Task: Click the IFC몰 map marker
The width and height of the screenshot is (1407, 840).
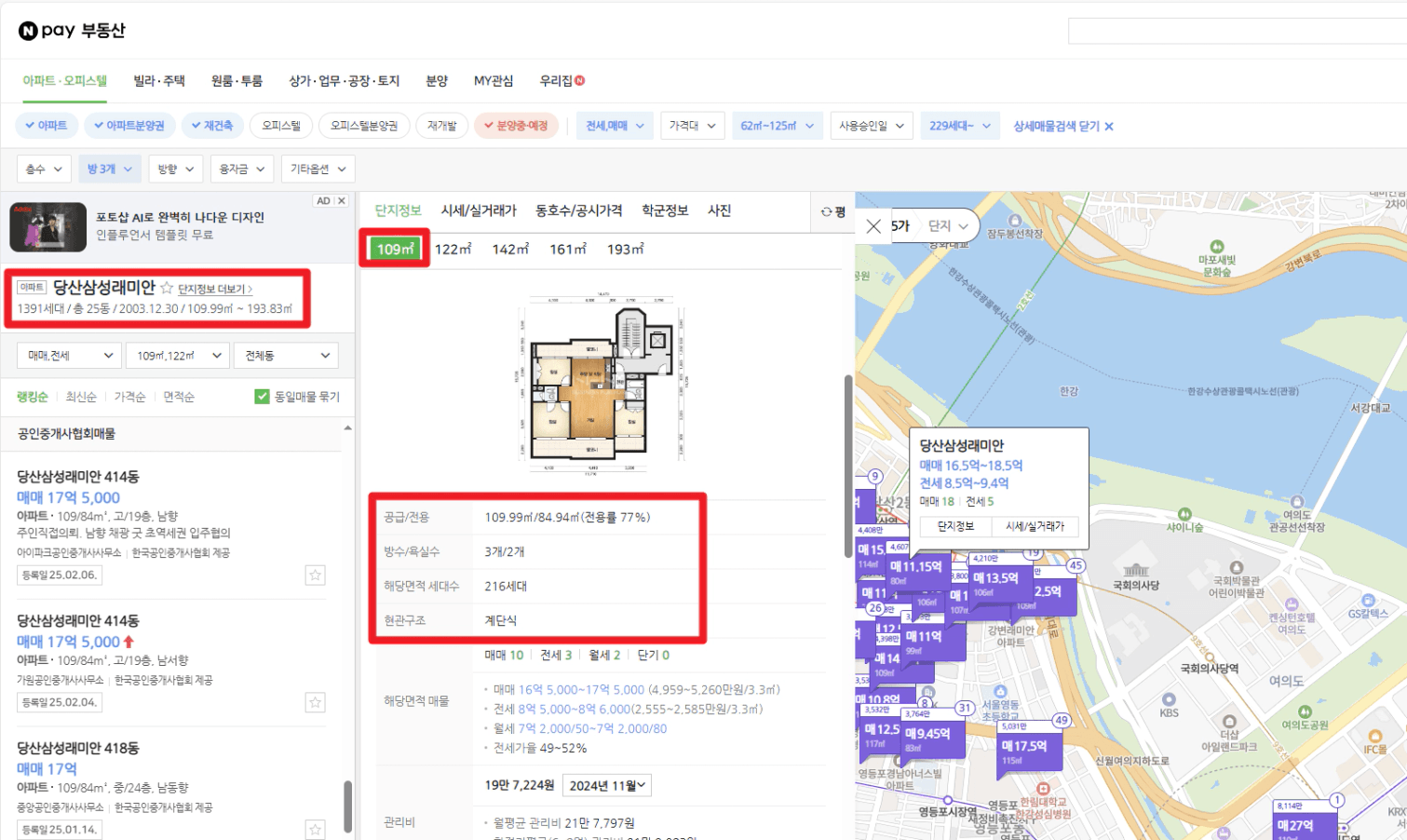Action: point(1375,736)
